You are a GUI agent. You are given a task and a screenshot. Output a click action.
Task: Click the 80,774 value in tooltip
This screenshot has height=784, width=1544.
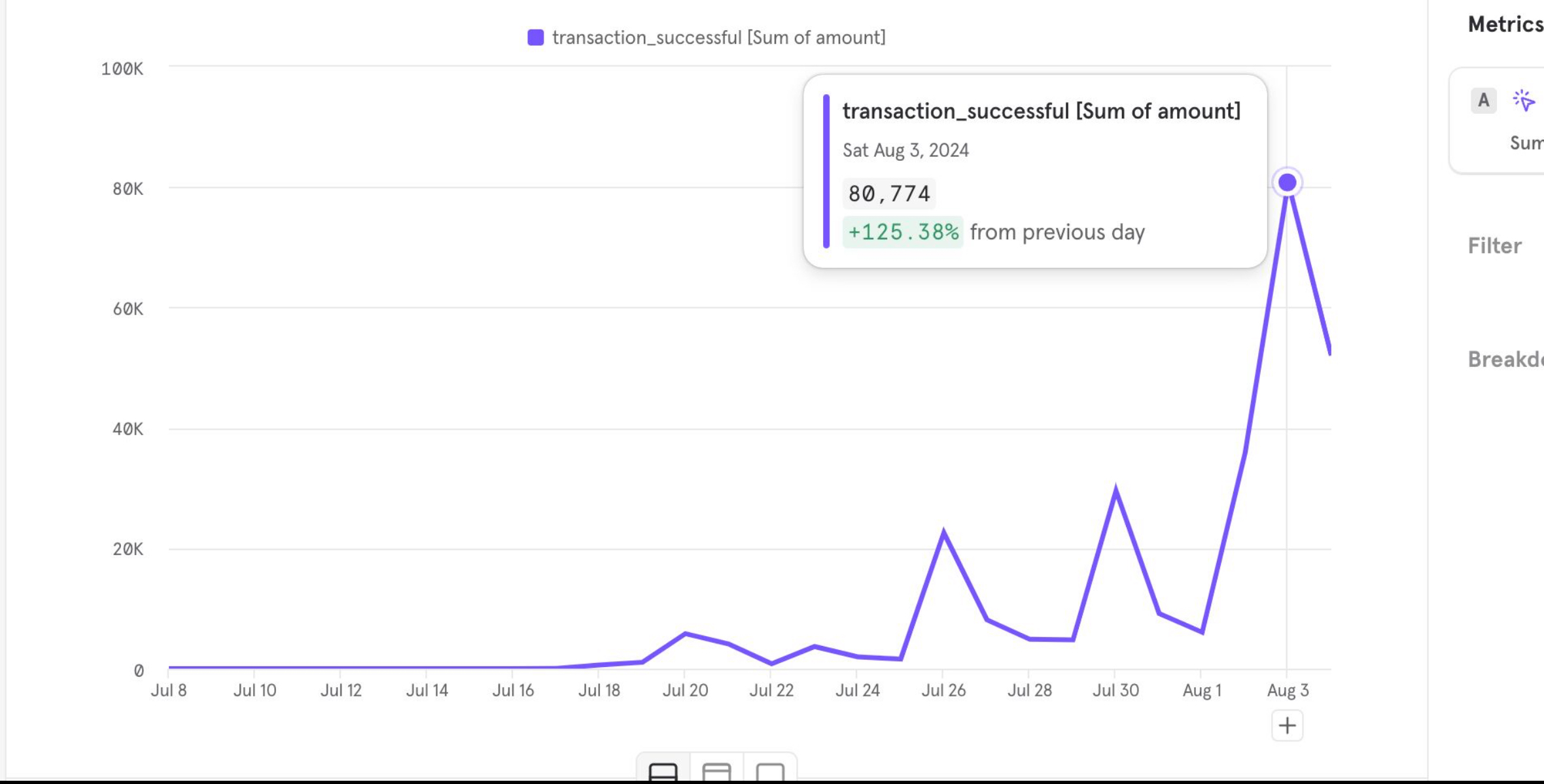pyautogui.click(x=888, y=194)
